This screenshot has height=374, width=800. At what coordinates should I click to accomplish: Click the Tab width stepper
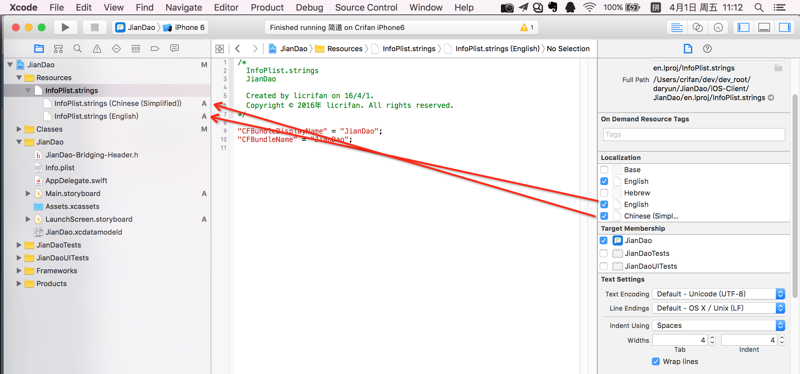coord(712,340)
